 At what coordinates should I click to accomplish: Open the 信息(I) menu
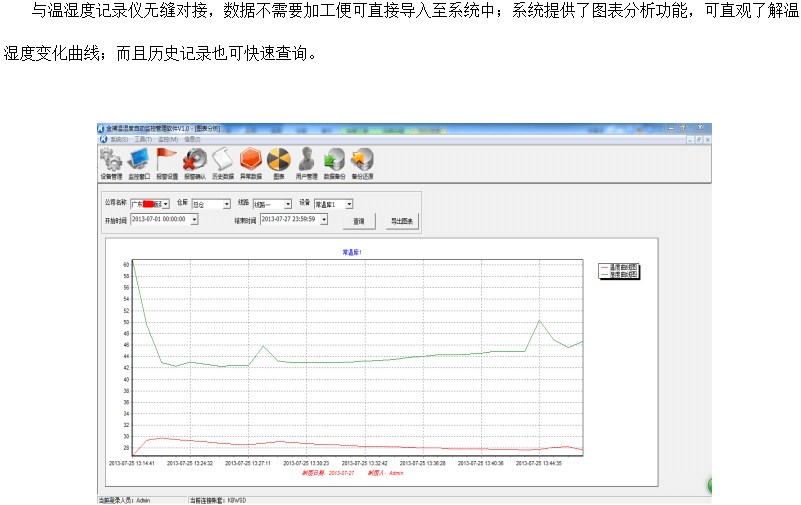click(x=192, y=139)
